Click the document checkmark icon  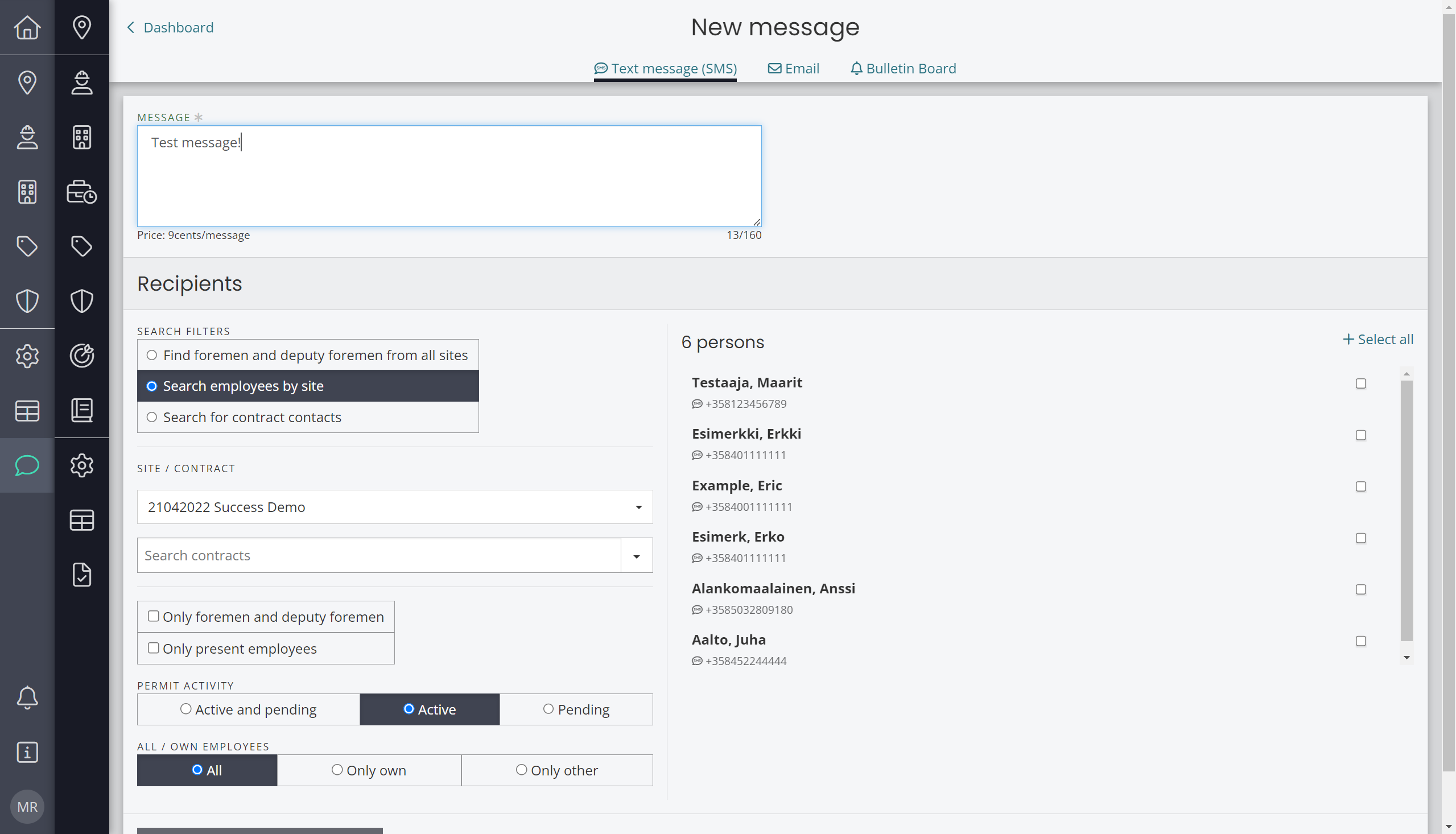(82, 575)
